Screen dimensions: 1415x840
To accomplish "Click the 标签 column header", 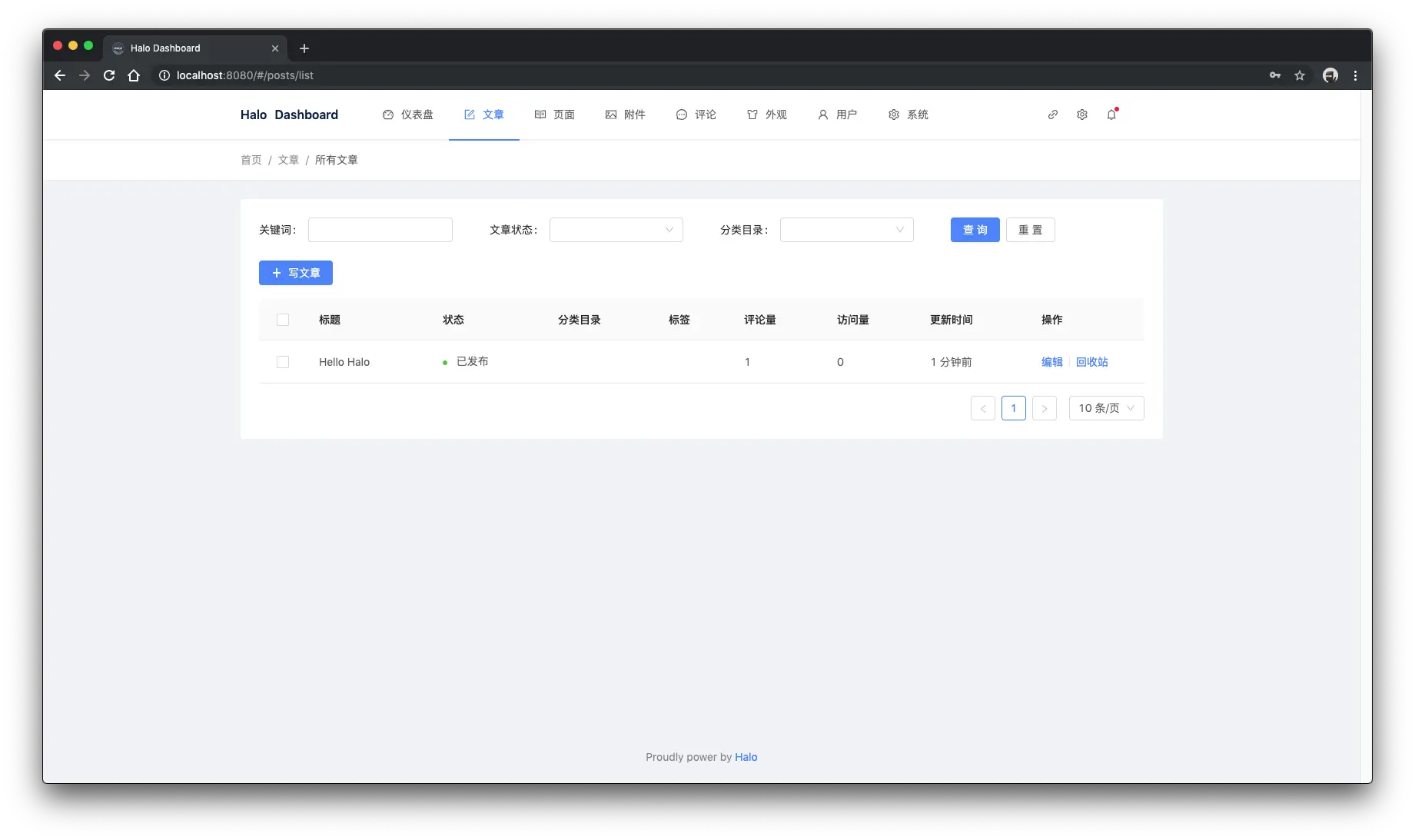I will click(x=679, y=320).
